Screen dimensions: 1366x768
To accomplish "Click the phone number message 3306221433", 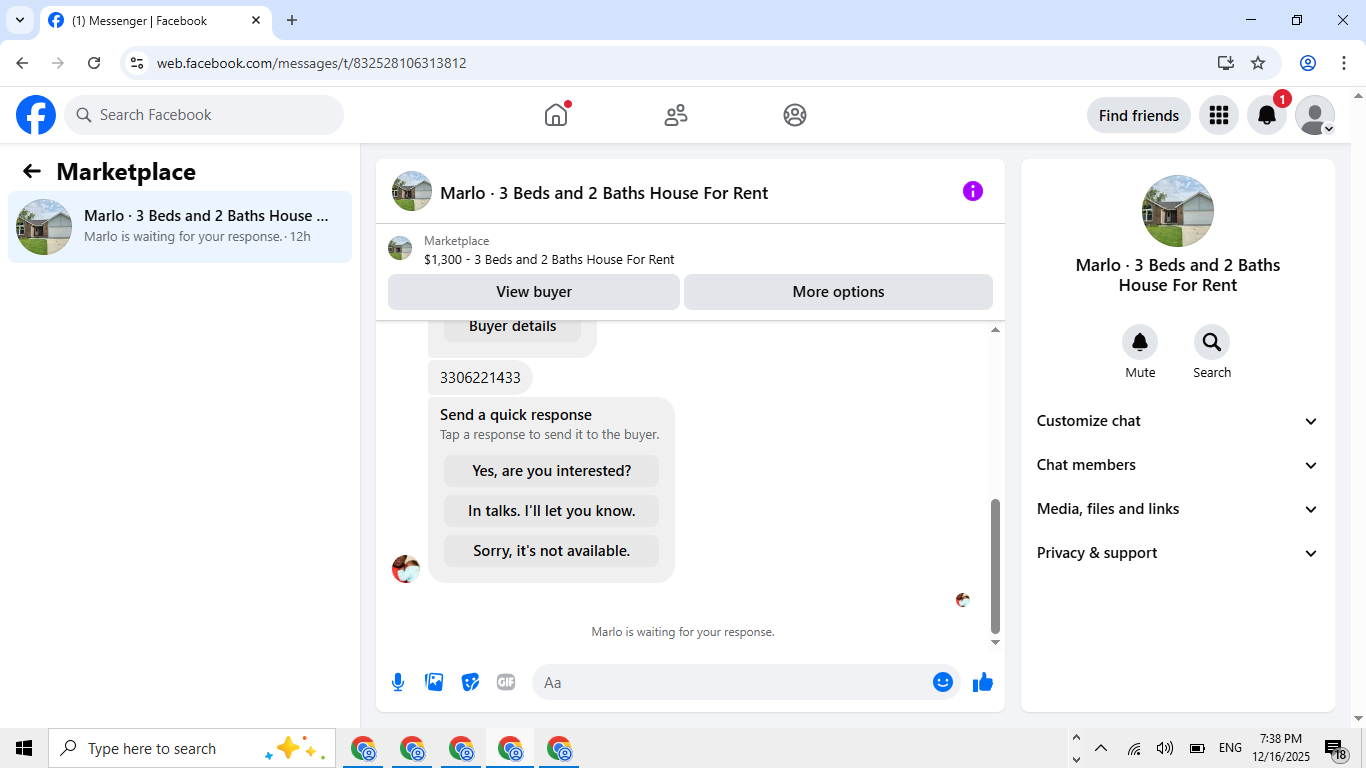I will (480, 378).
